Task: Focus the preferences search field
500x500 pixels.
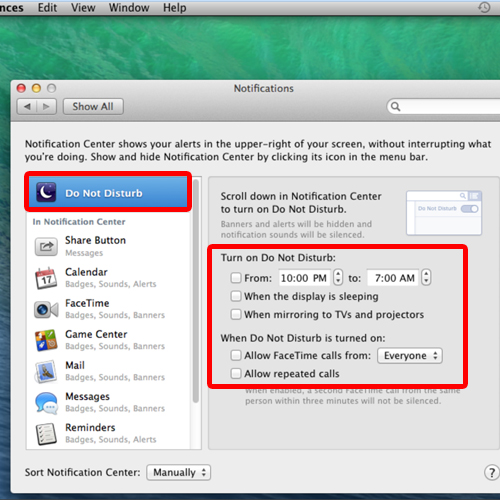Action: point(443,106)
